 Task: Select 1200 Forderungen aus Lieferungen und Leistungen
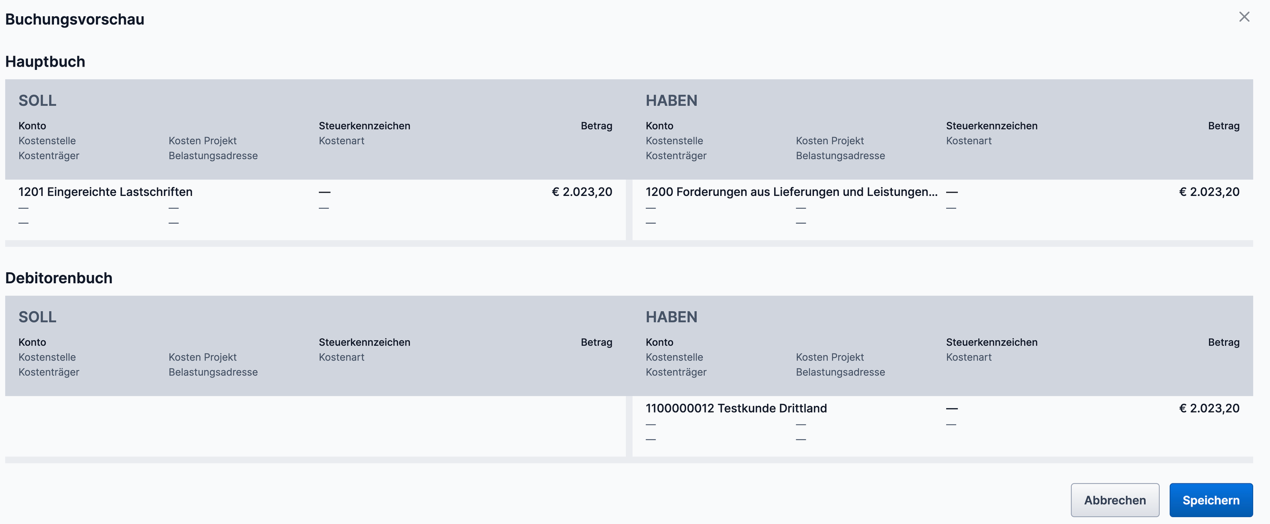pos(791,192)
